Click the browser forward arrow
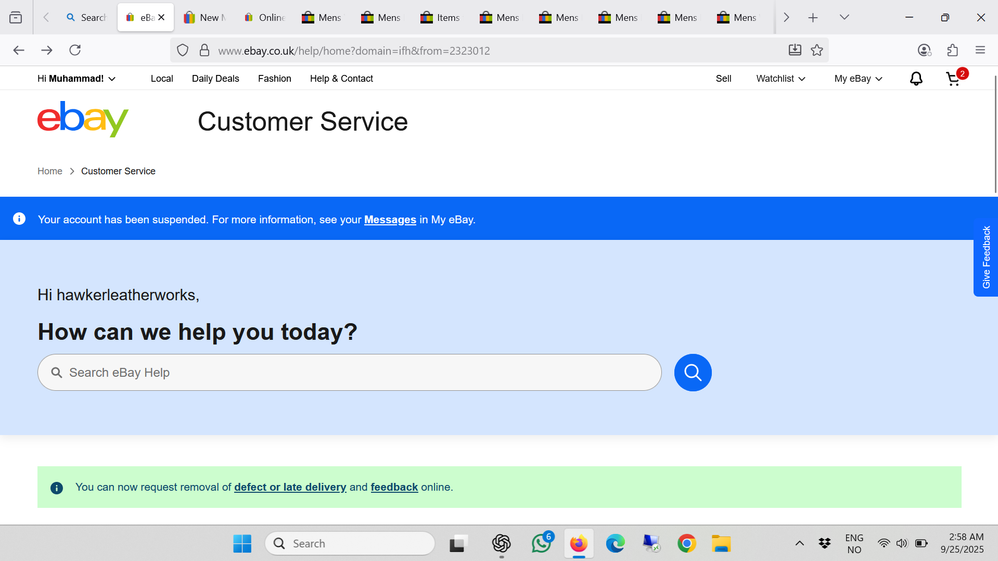 46,50
